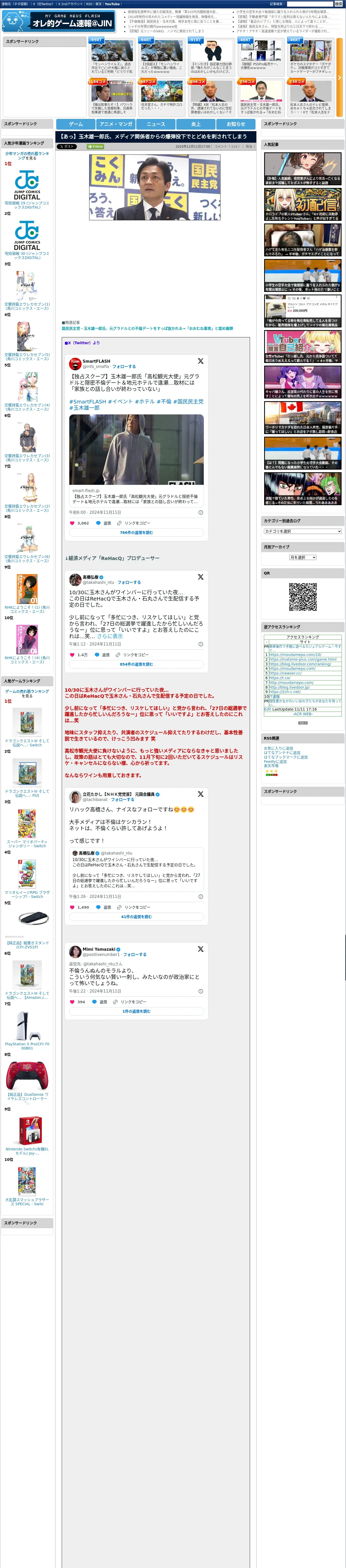Read 41件の返信を読む replies
Image resolution: width=346 pixels, height=1568 pixels.
(x=137, y=917)
